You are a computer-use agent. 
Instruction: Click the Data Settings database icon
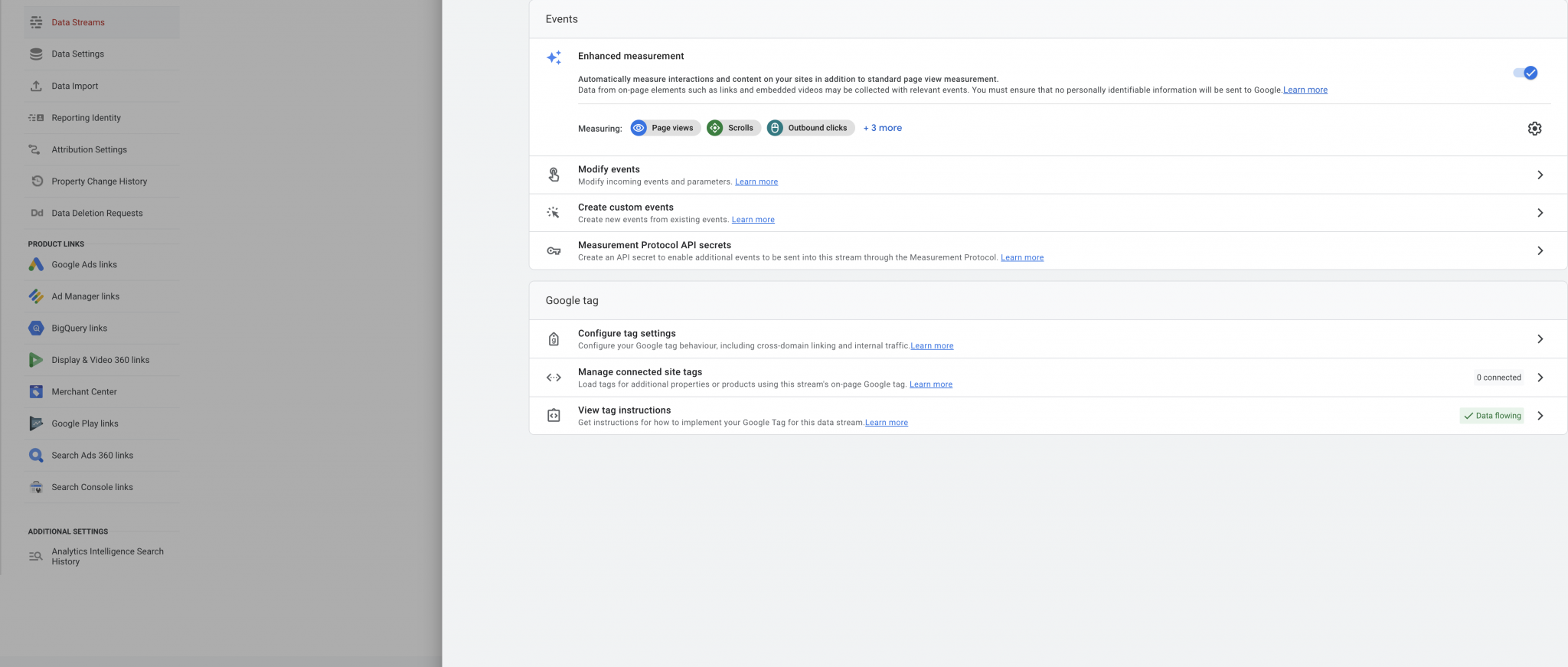tap(36, 54)
